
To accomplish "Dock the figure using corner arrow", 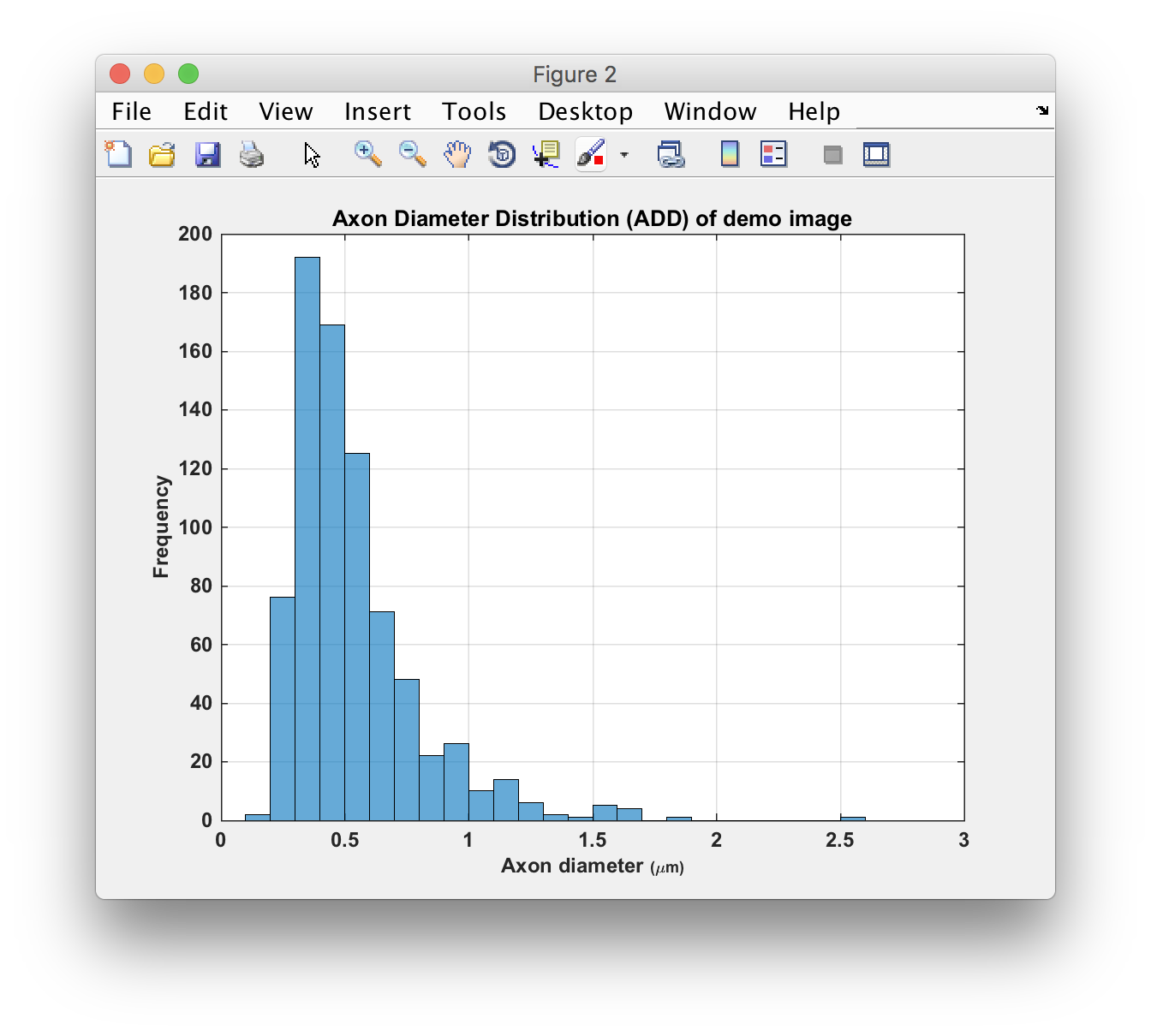I will click(x=1042, y=110).
